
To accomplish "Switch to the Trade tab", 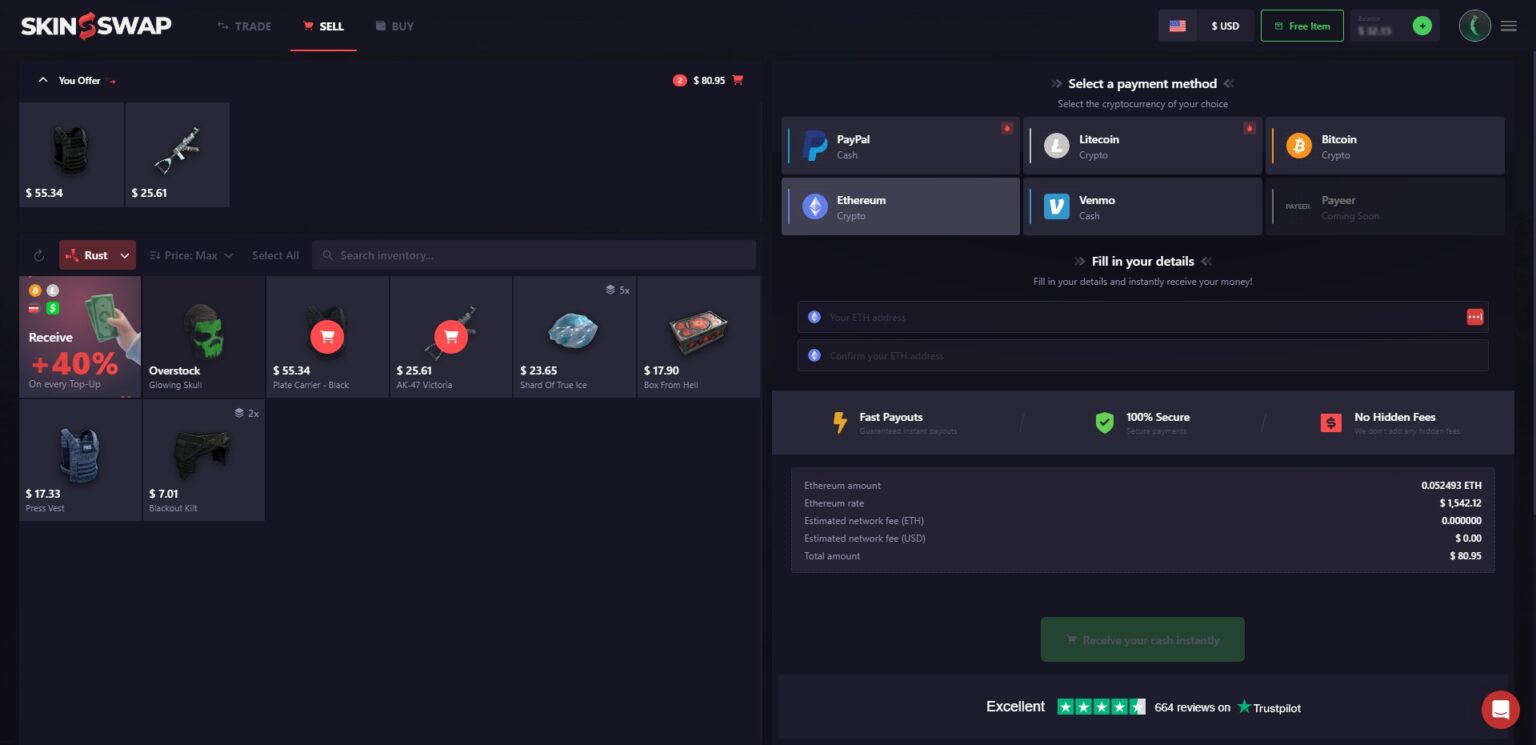I will [244, 26].
